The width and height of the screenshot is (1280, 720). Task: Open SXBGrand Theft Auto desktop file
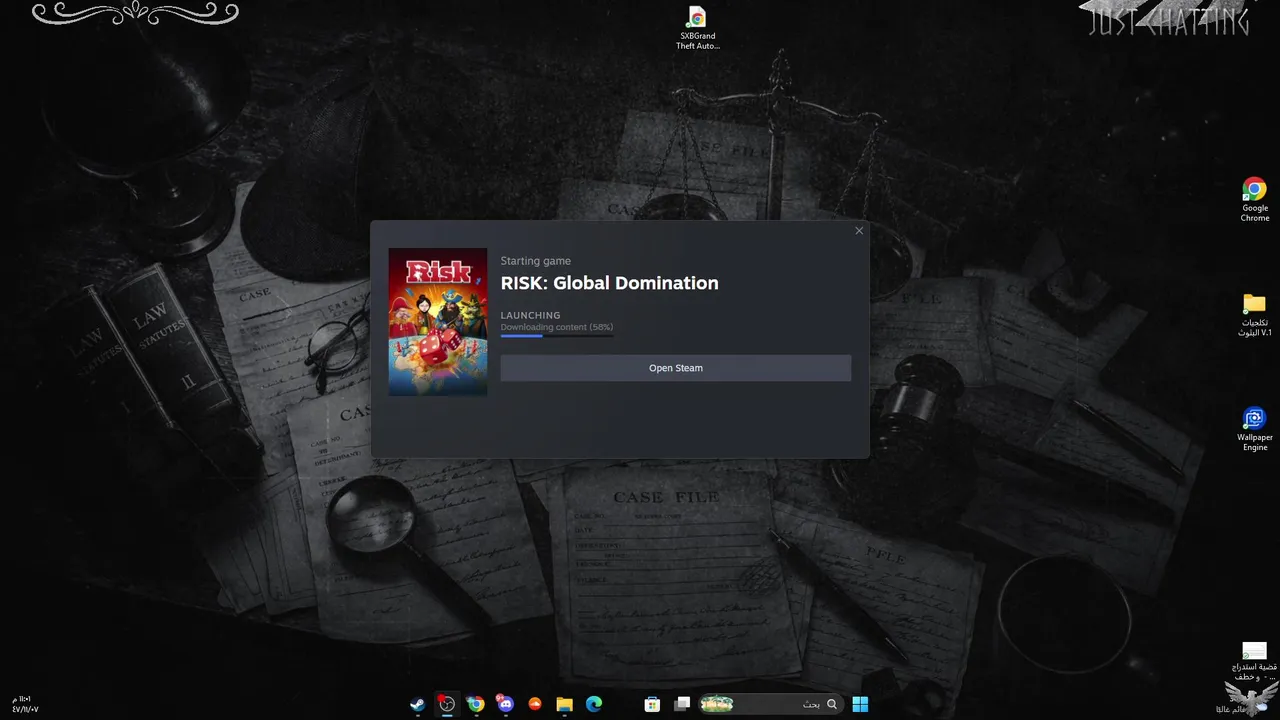[697, 28]
